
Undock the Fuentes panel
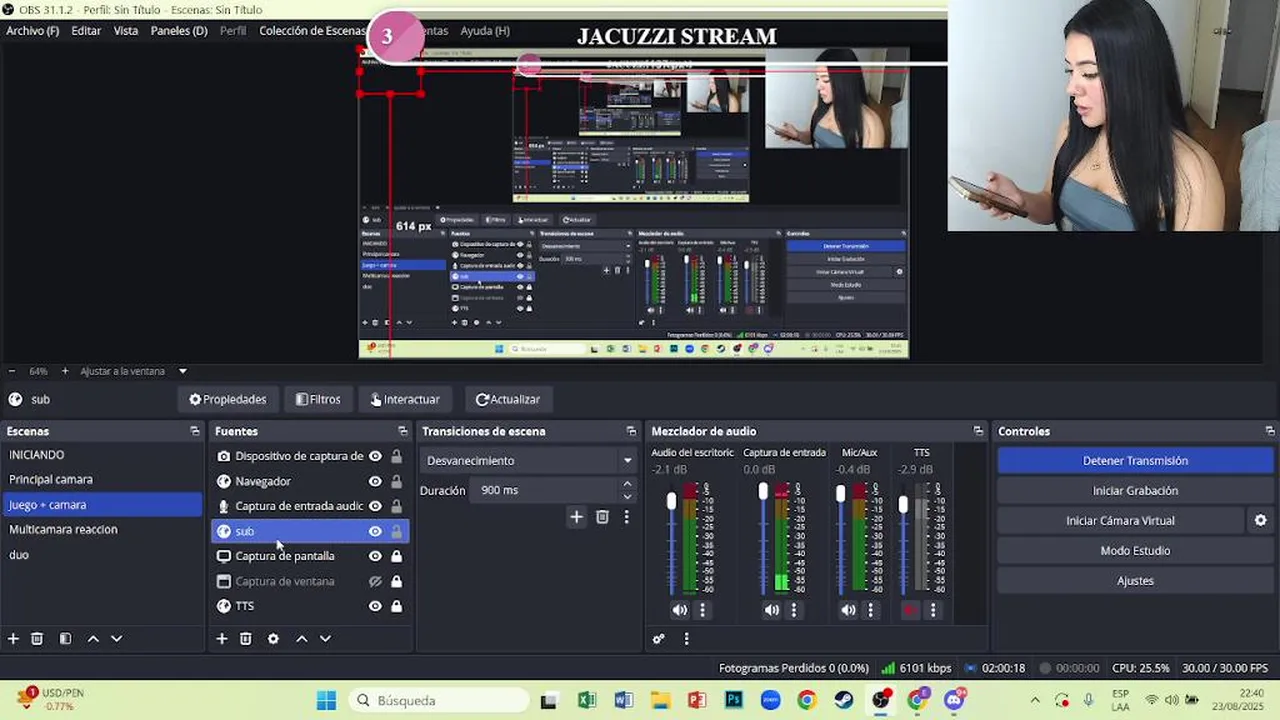click(403, 431)
